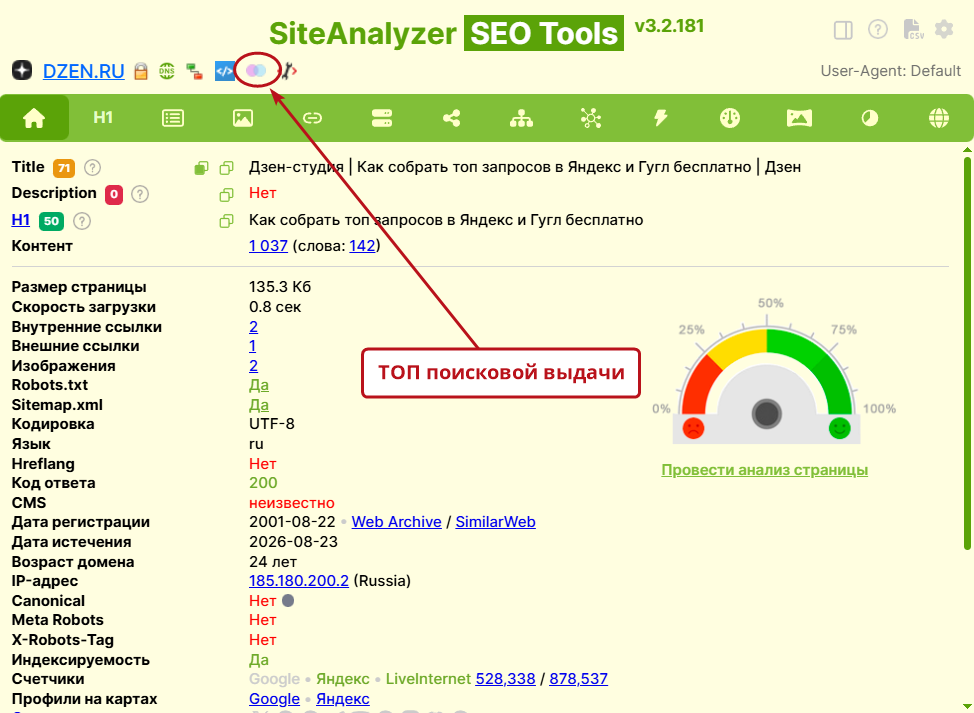The width and height of the screenshot is (974, 713).
Task: Click the vertical green scrollbar on the right
Action: click(967, 353)
